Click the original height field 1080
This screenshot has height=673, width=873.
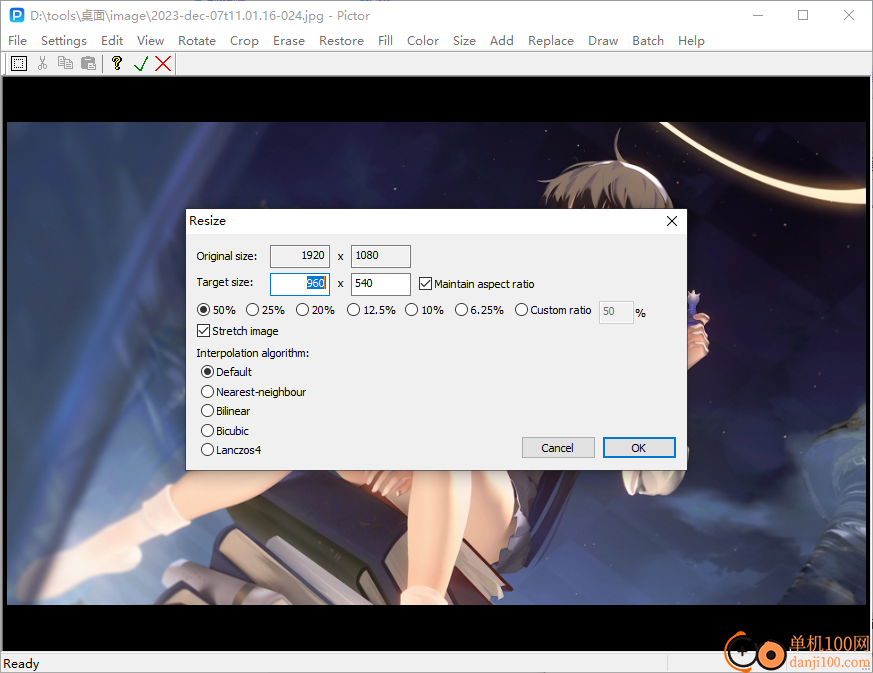[380, 256]
